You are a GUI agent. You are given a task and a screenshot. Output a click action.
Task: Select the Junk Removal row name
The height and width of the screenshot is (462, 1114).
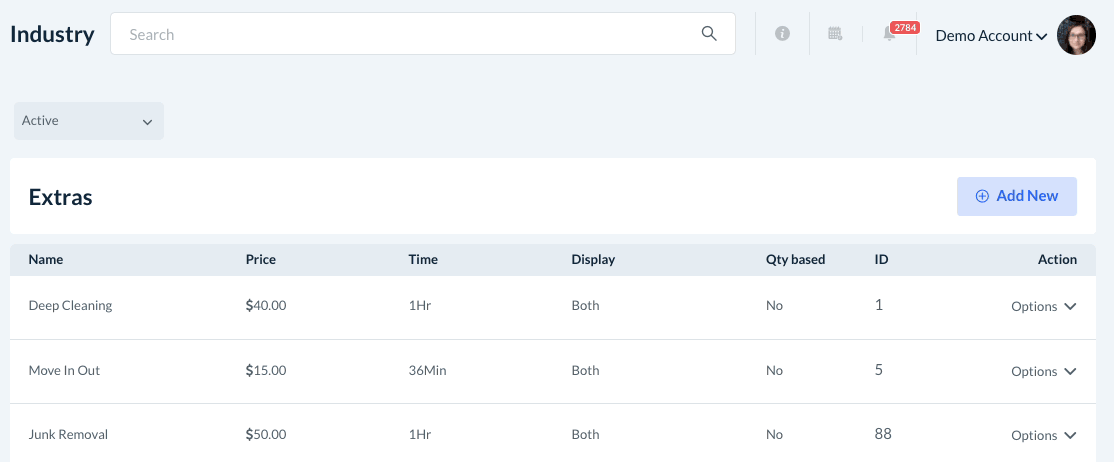[68, 434]
